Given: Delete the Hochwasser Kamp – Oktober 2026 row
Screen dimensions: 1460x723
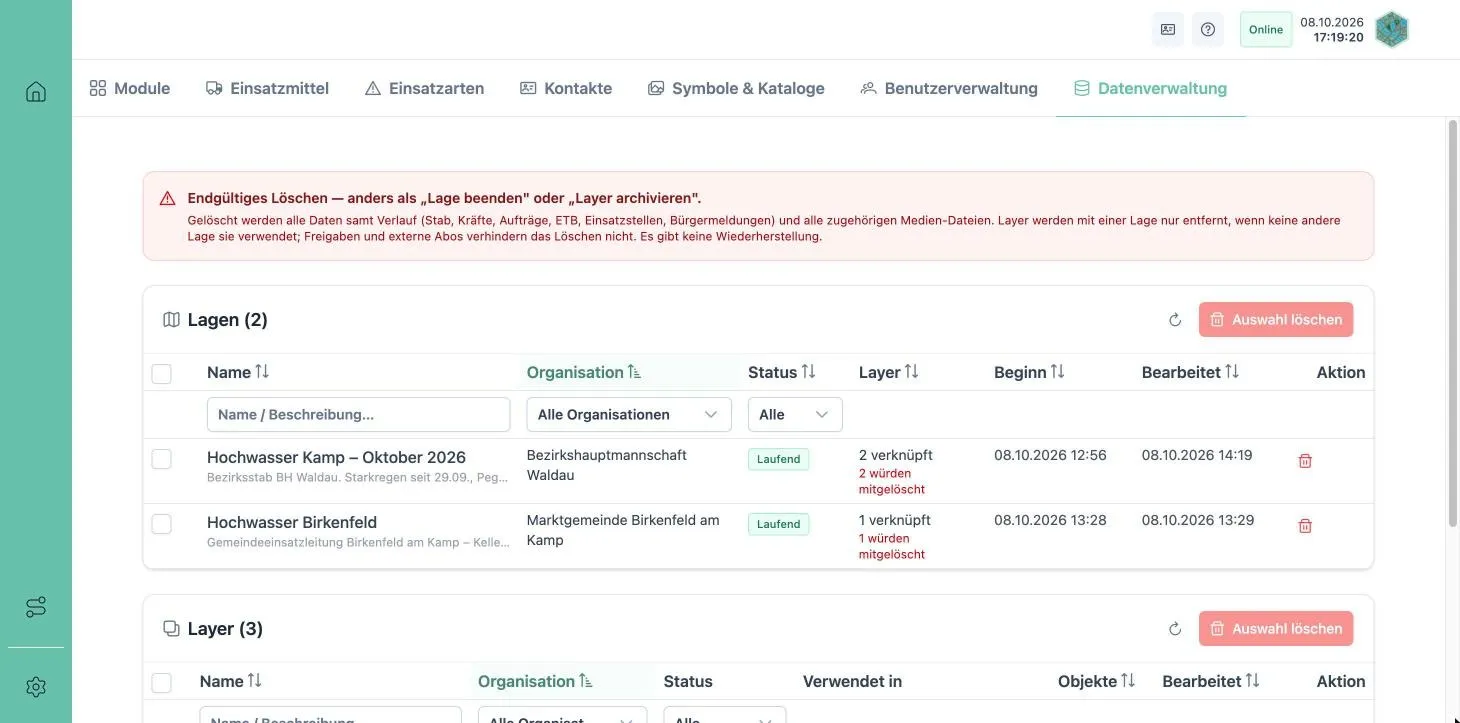Looking at the screenshot, I should 1305,461.
